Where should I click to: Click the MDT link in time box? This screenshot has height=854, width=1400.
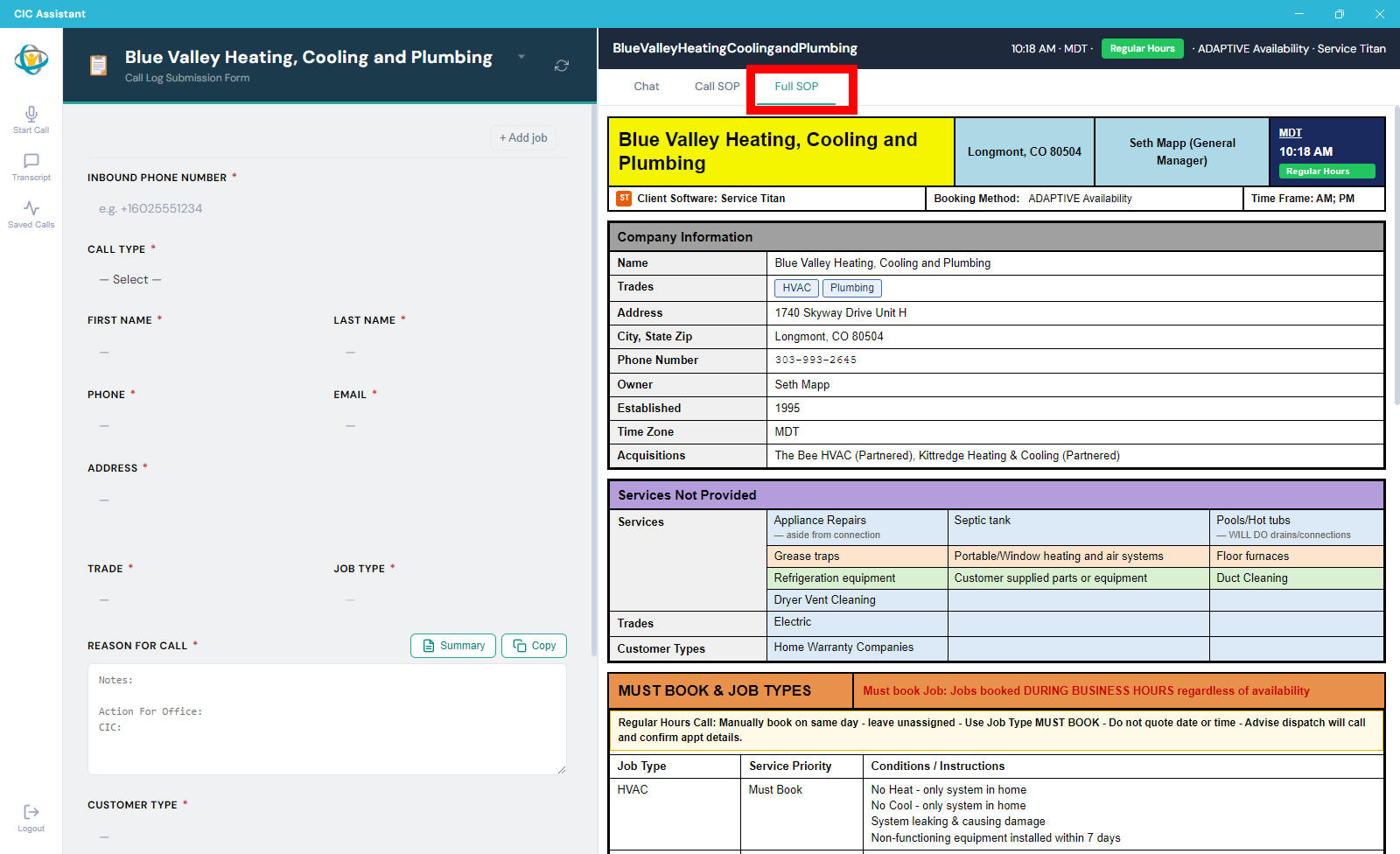pos(1290,133)
